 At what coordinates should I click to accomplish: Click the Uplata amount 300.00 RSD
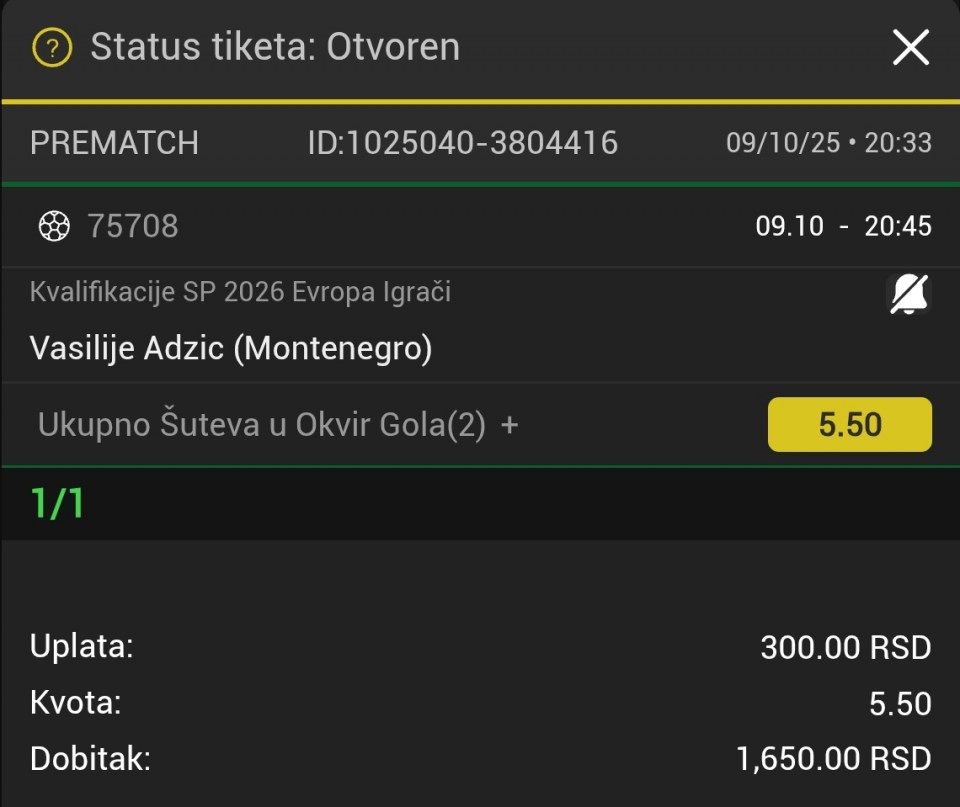[845, 648]
